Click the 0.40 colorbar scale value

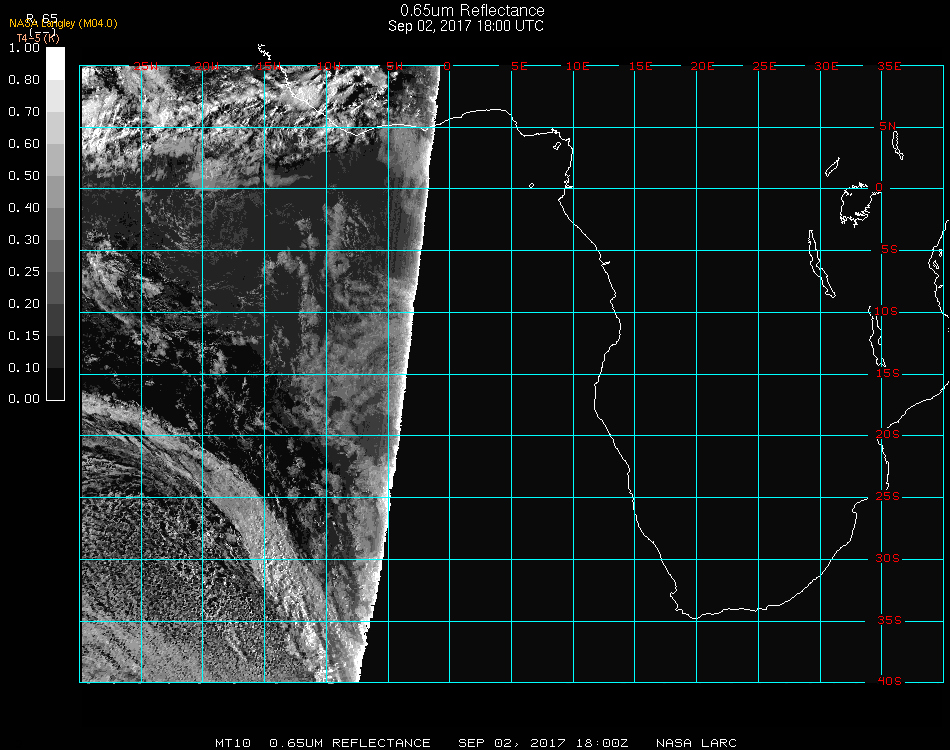24,208
